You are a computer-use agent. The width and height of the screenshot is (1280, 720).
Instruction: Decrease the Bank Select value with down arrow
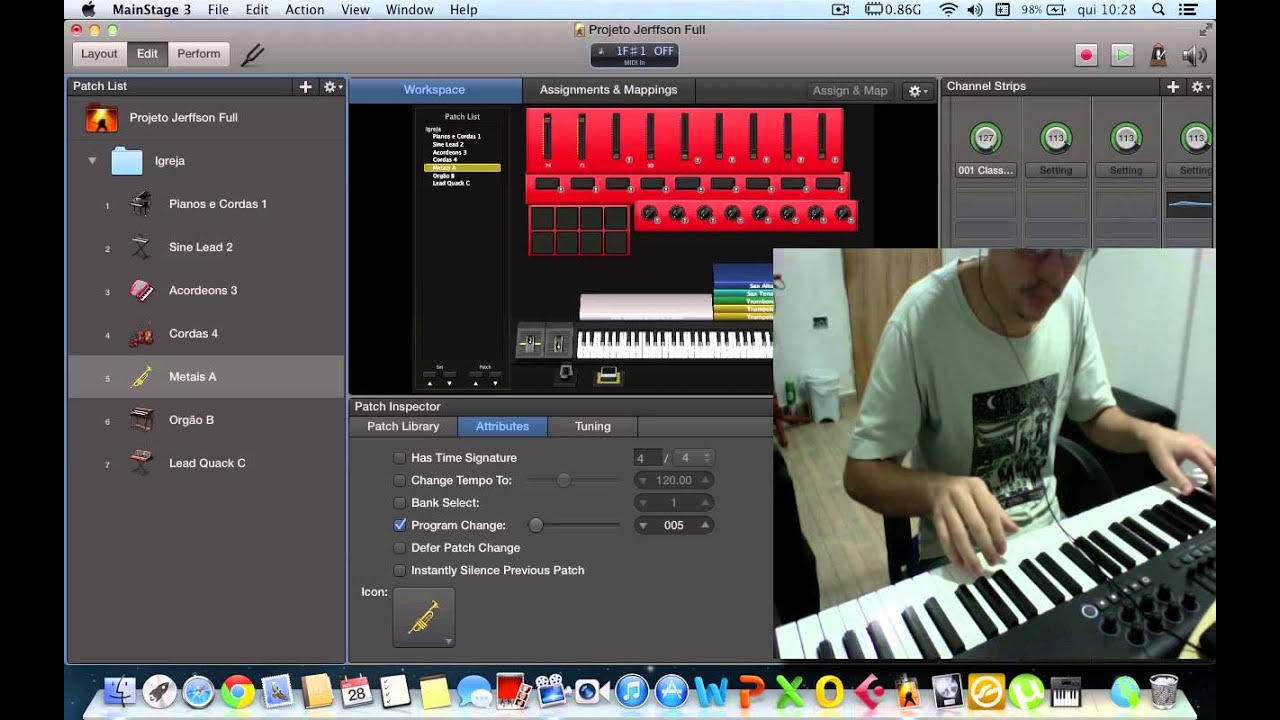(x=643, y=503)
